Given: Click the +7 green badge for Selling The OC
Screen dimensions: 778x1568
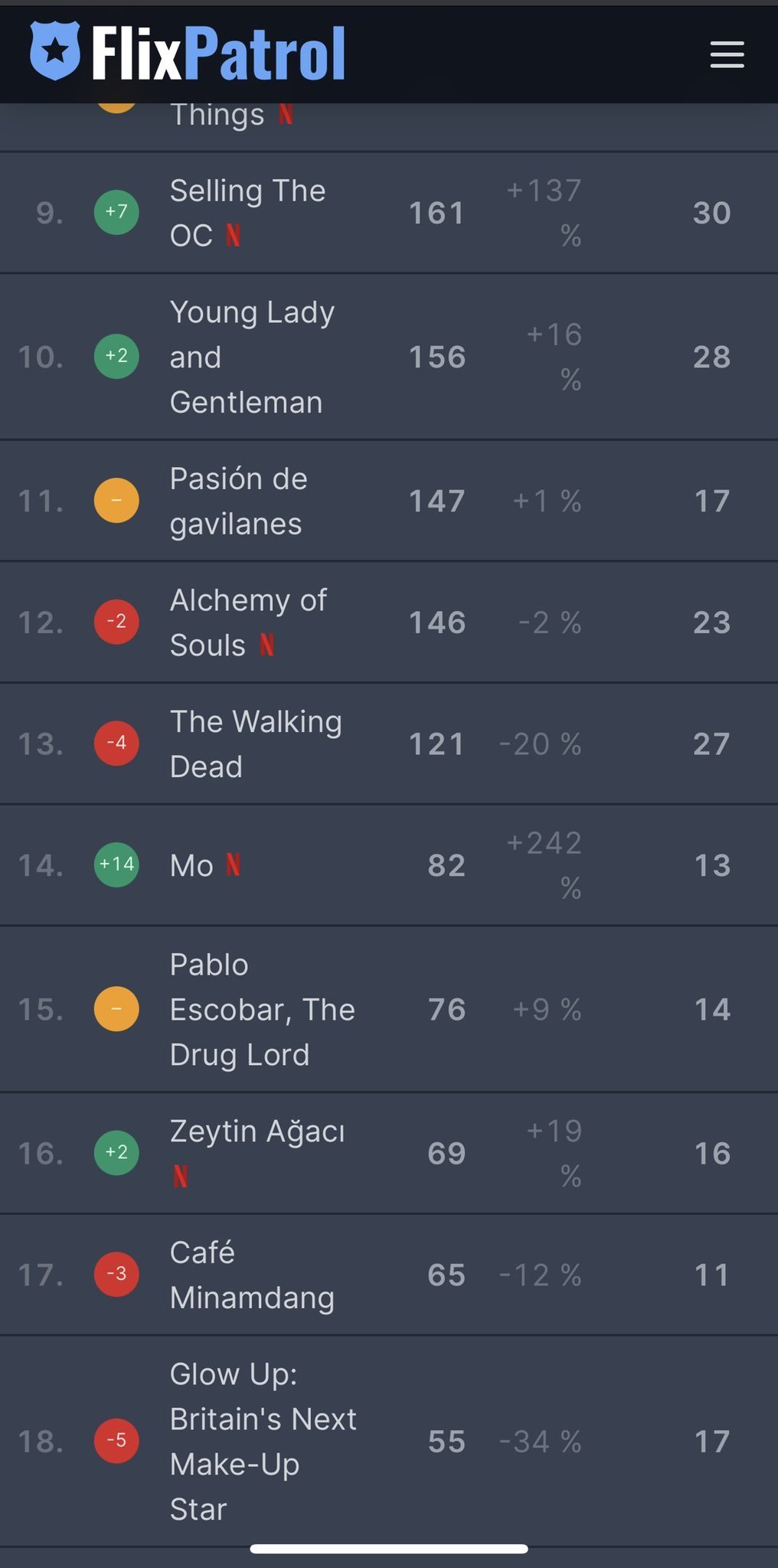Looking at the screenshot, I should tap(116, 212).
